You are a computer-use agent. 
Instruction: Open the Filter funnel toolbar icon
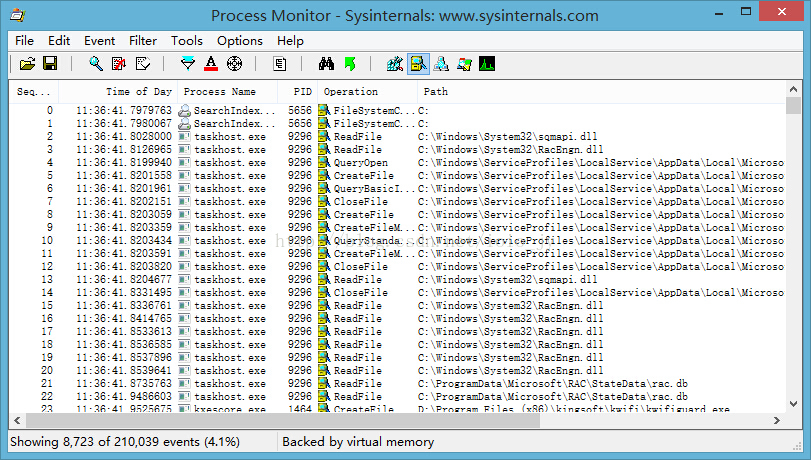188,64
